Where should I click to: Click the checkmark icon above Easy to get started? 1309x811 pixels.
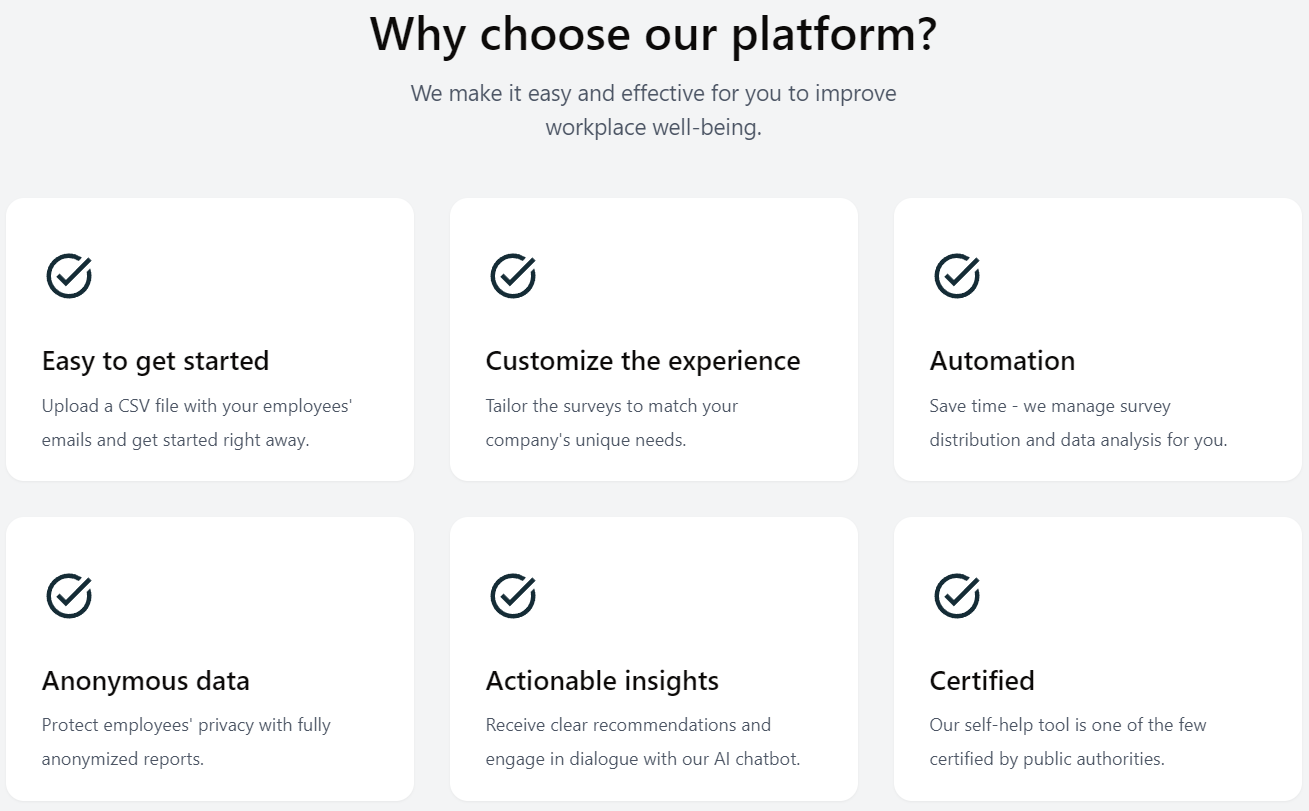[x=69, y=275]
